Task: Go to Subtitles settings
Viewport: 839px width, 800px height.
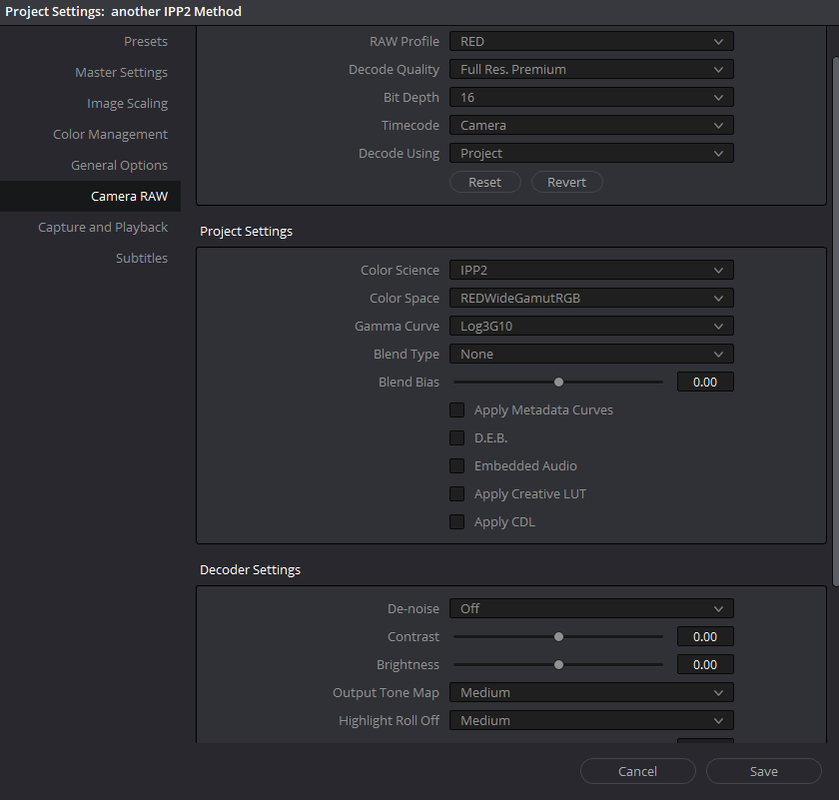Action: [x=142, y=258]
